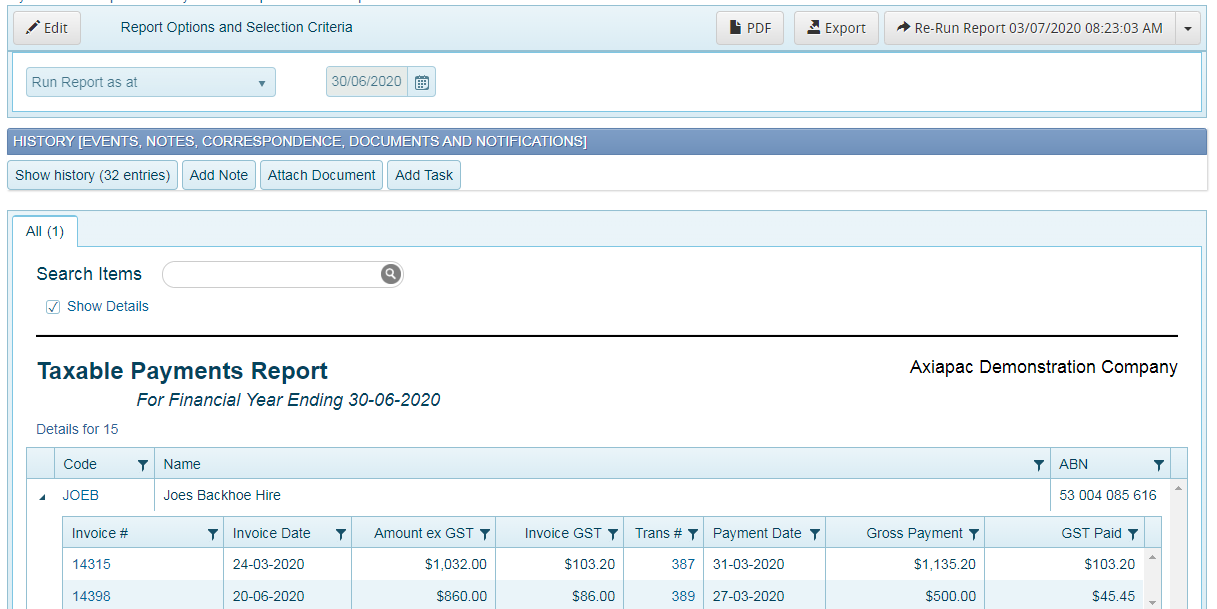Viewport: 1217px width, 609px height.
Task: Click the search magnifier icon
Action: (x=390, y=273)
